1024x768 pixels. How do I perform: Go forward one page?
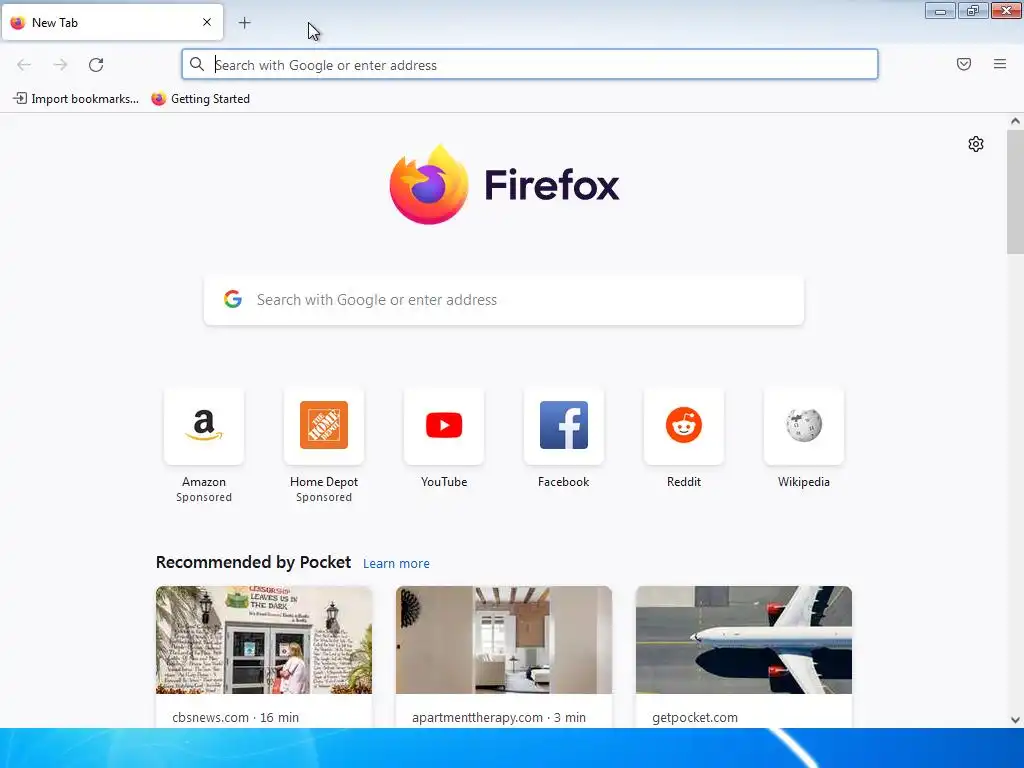point(60,65)
